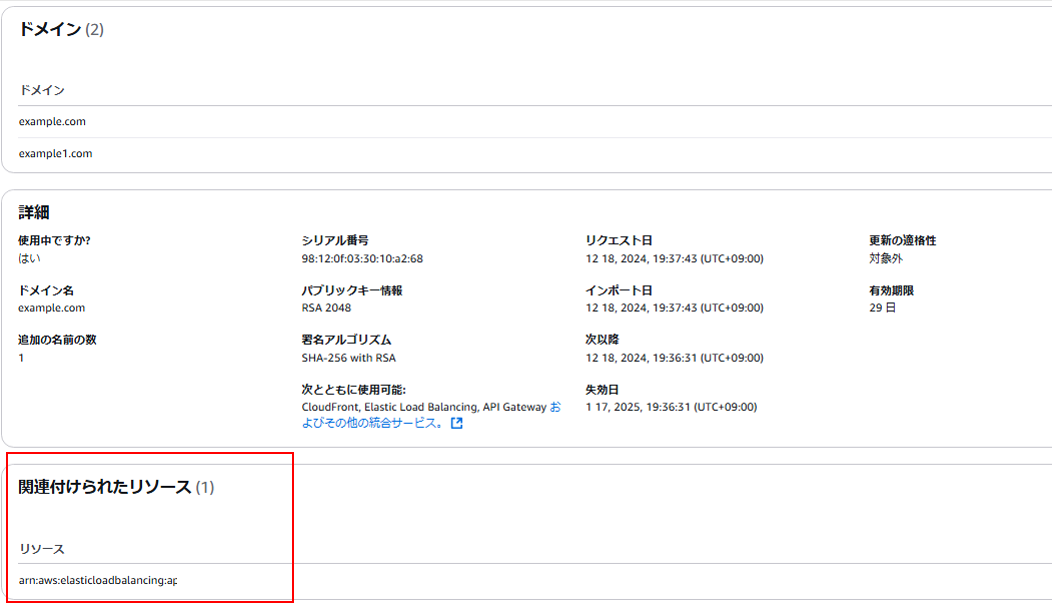Click the 29 日 validity value

coord(882,308)
